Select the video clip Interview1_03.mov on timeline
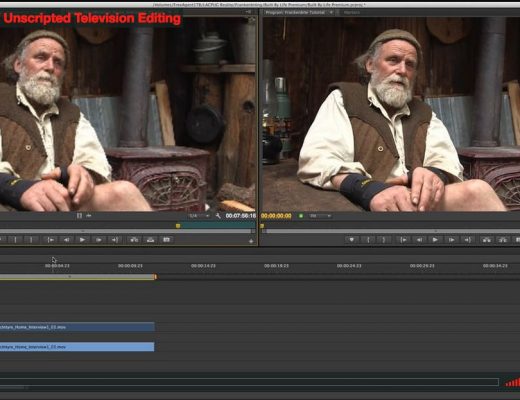This screenshot has height=400, width=520. (x=77, y=327)
